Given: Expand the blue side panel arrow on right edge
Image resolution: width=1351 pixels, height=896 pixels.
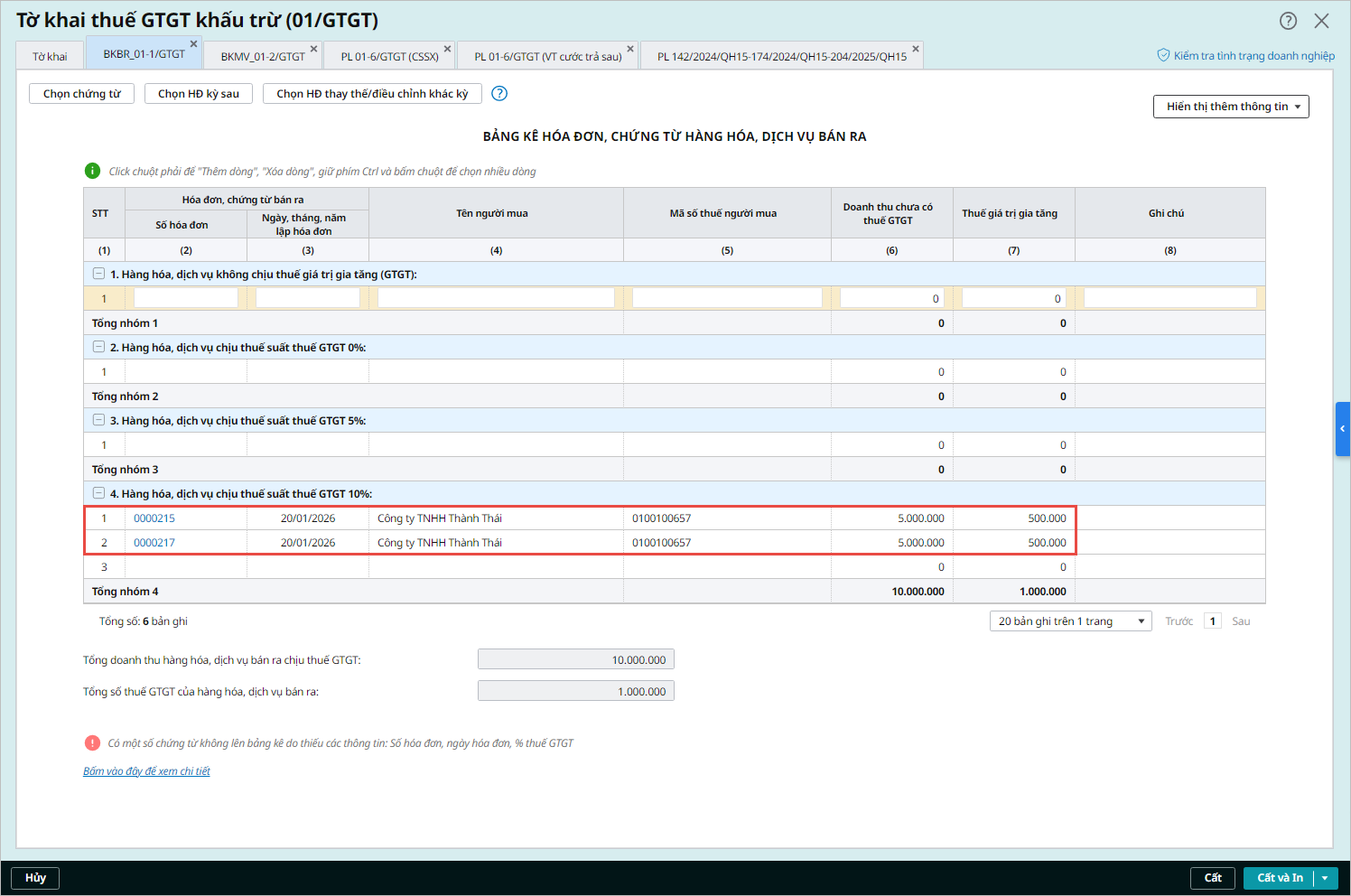Looking at the screenshot, I should point(1342,429).
